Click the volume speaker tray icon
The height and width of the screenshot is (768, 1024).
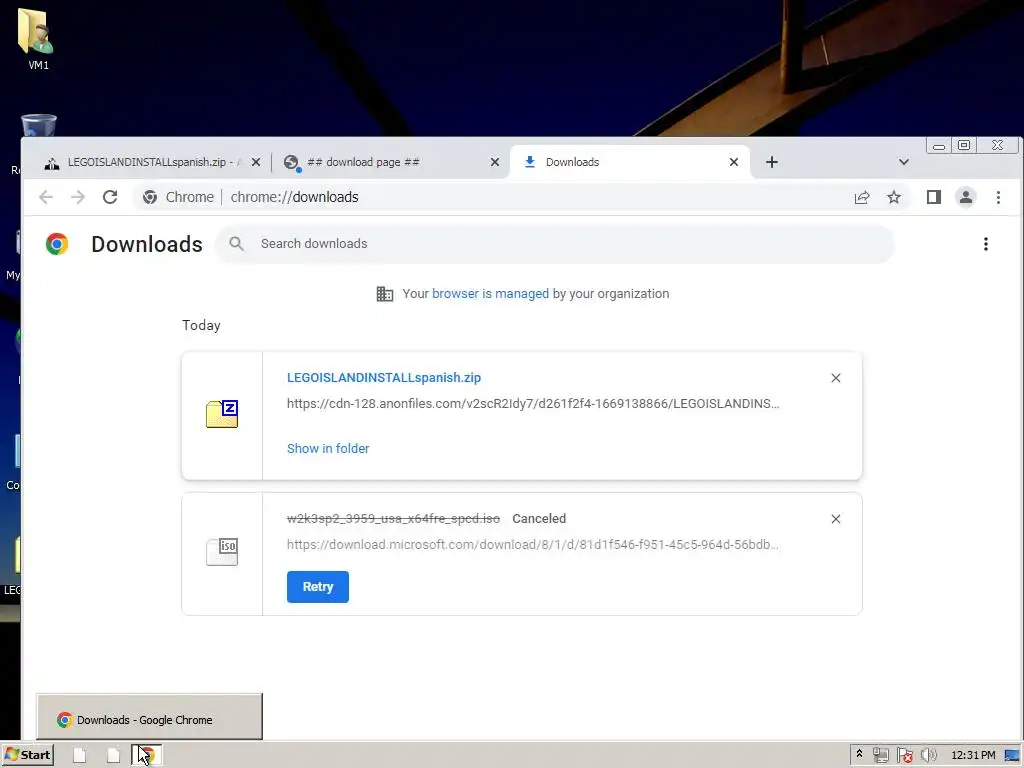click(928, 755)
